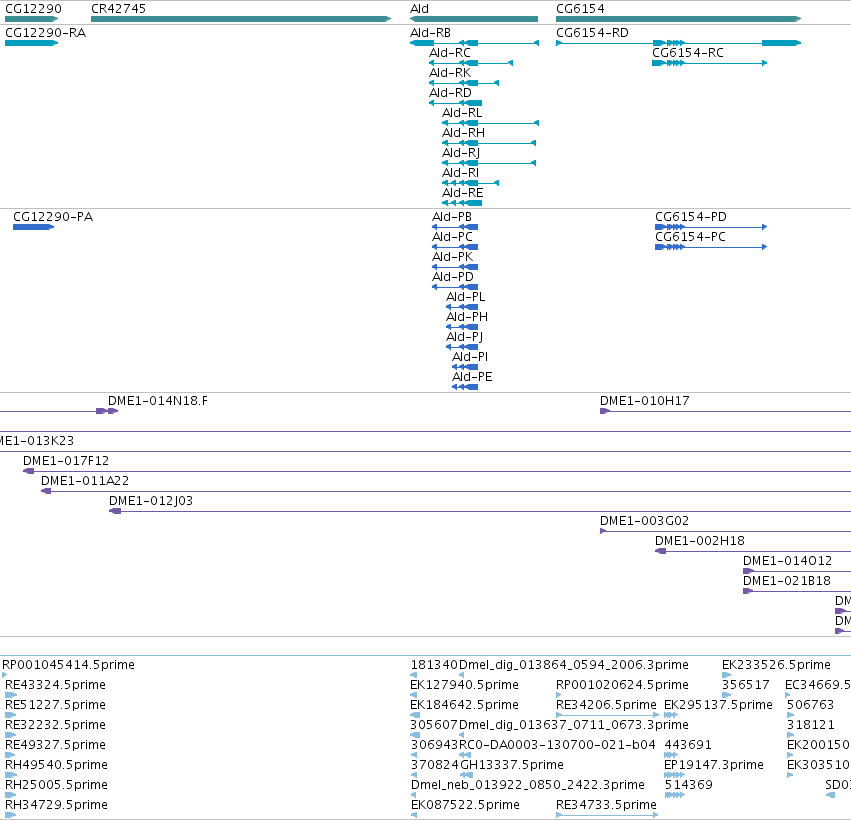Image resolution: width=851 pixels, height=820 pixels.
Task: Select the Ald-RB transcript label
Action: point(430,33)
